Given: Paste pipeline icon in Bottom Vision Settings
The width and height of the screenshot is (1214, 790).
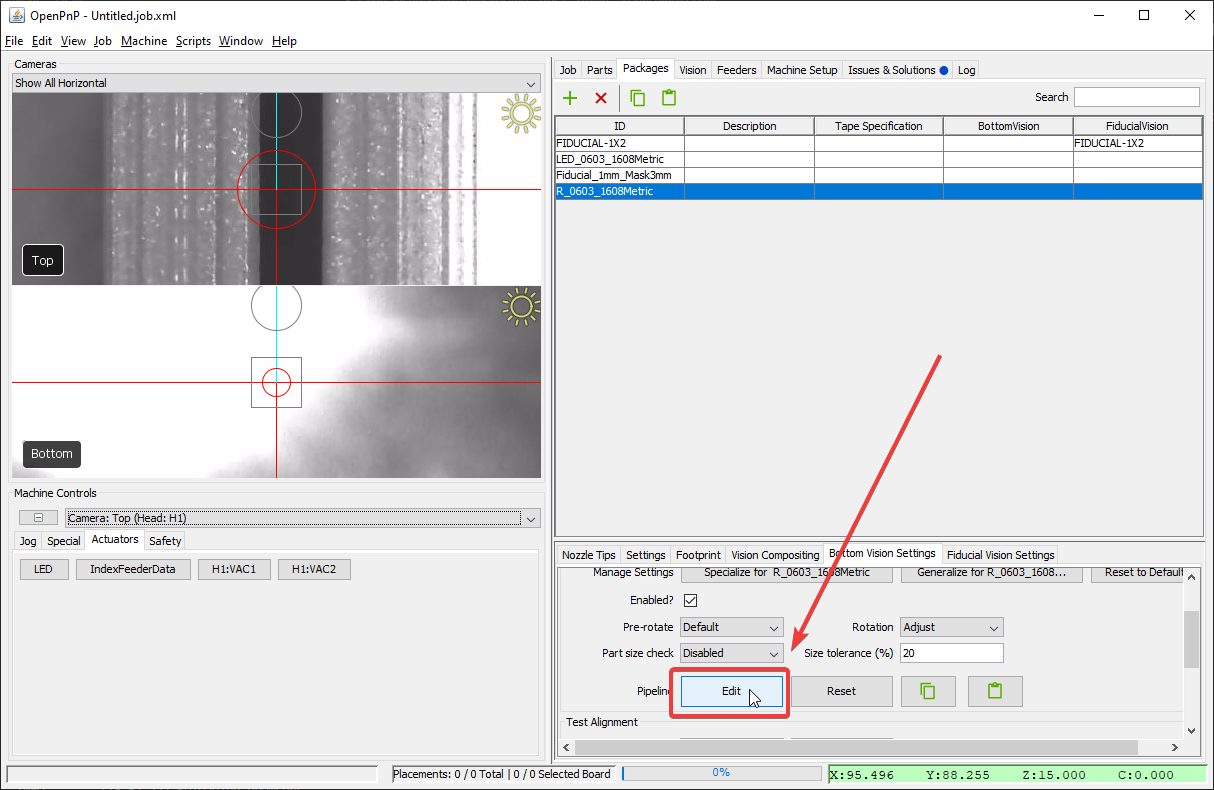Looking at the screenshot, I should 993,691.
